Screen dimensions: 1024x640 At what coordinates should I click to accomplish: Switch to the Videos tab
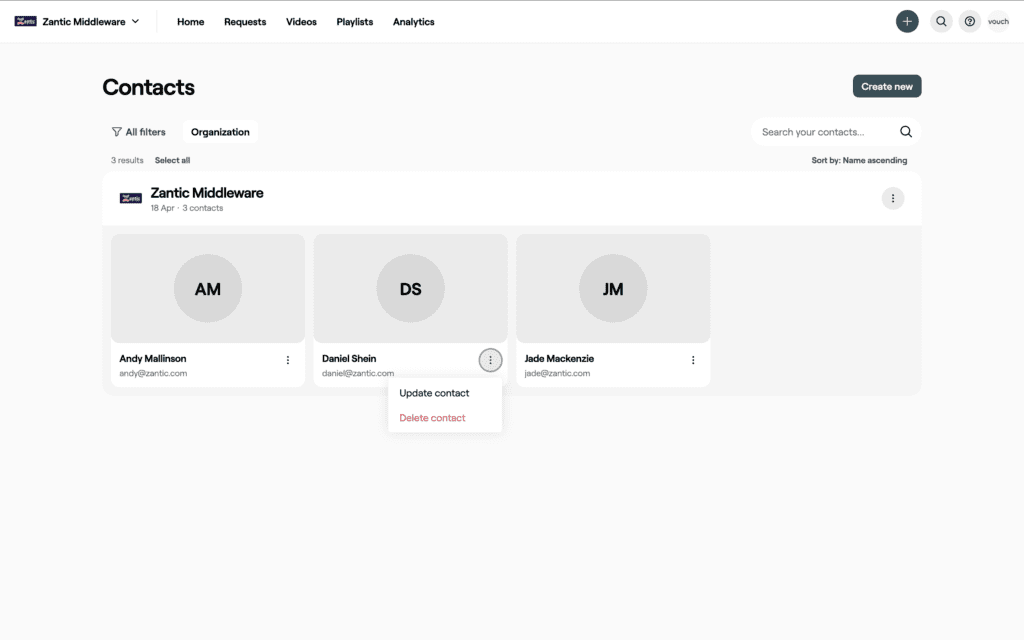pos(301,22)
